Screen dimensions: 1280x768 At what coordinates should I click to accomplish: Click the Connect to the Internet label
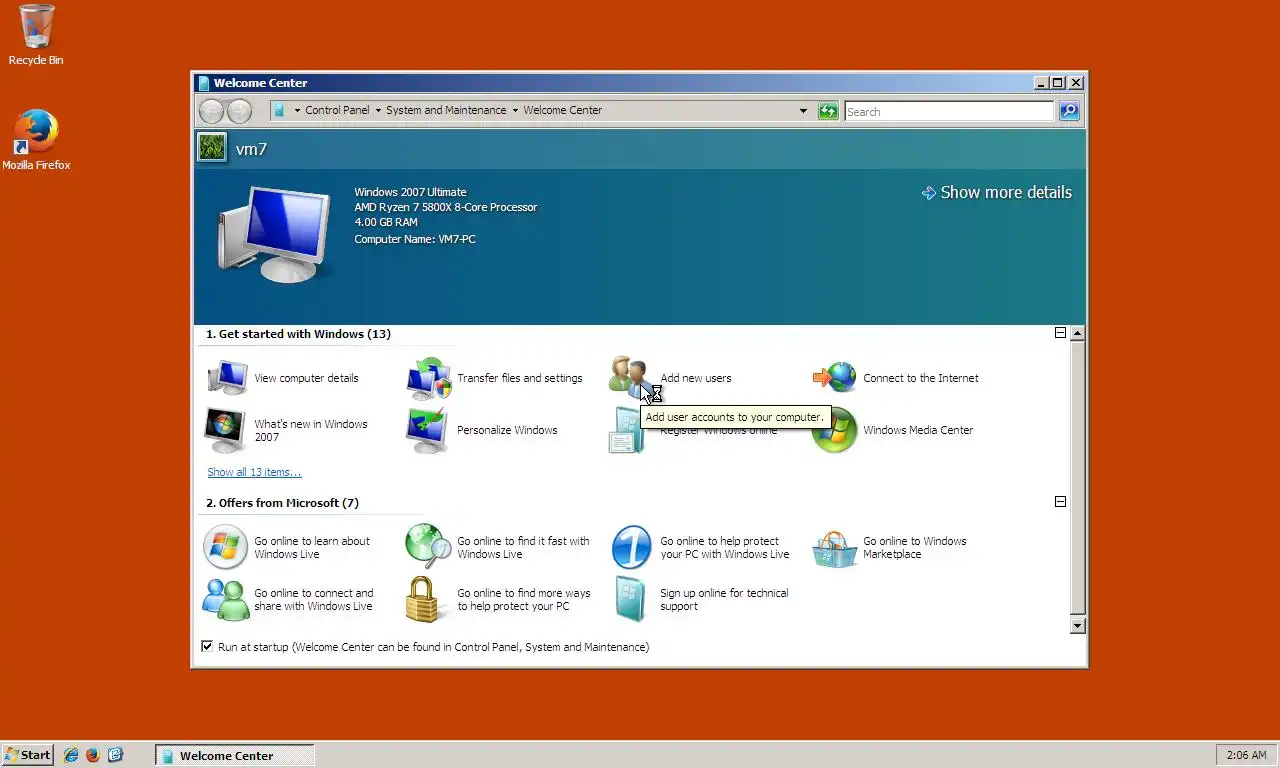(921, 378)
